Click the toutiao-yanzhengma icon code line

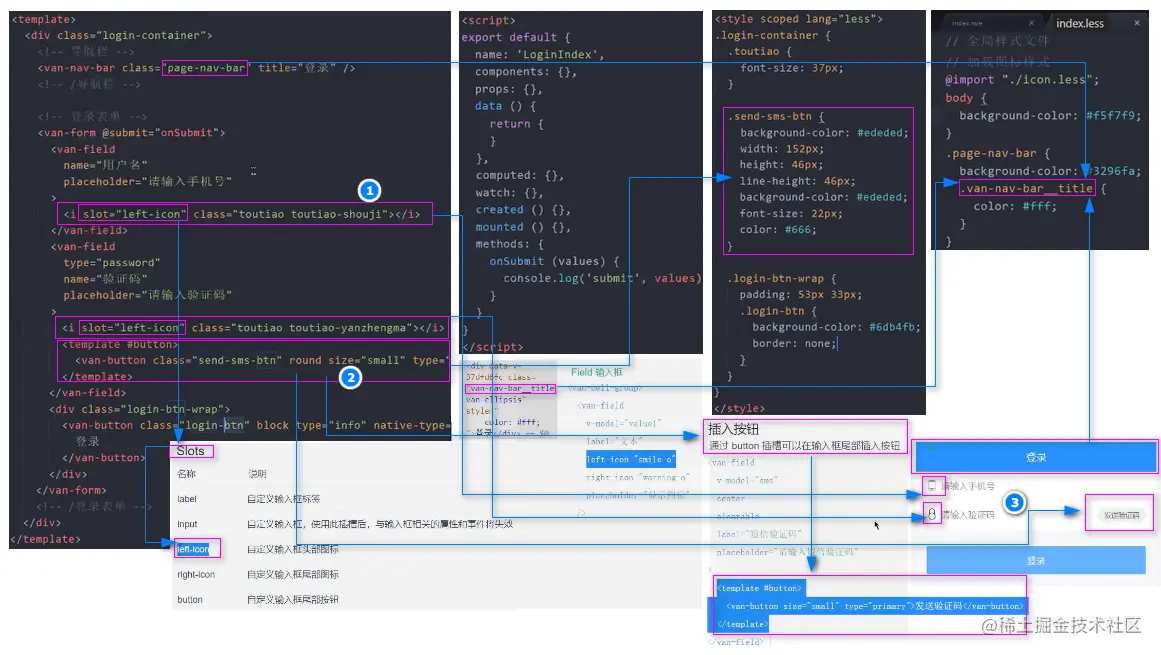point(253,328)
